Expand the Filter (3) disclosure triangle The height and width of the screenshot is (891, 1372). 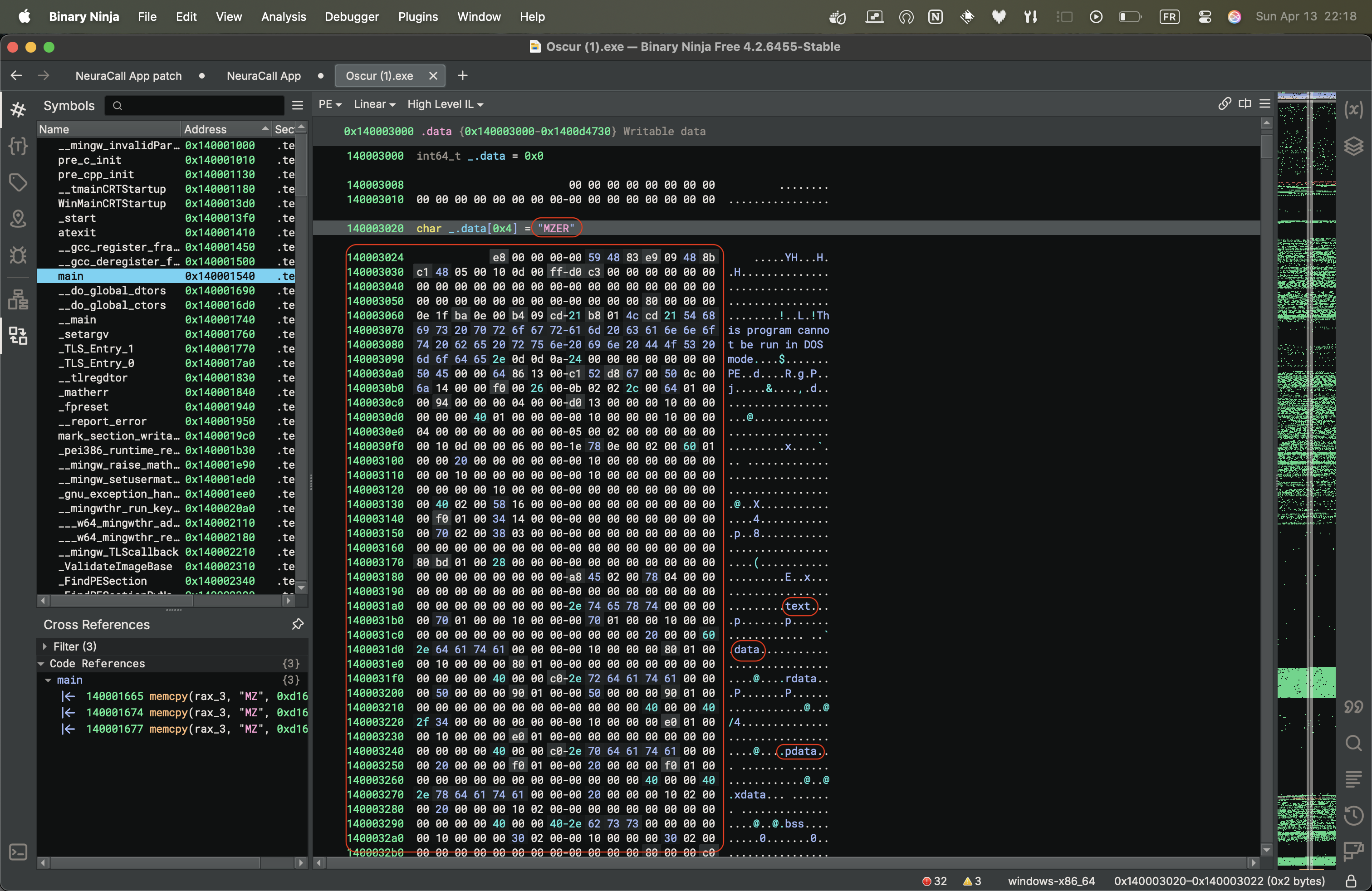(44, 646)
